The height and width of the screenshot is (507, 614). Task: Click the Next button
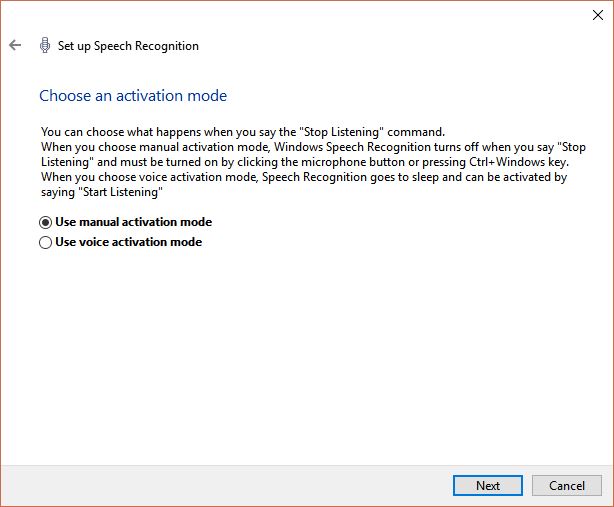(x=488, y=485)
